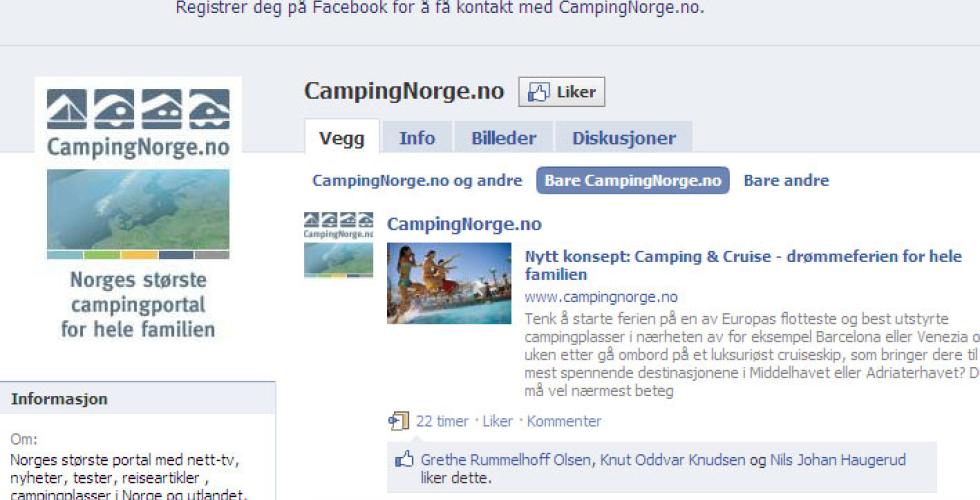Click the Kommenter link under the post
This screenshot has height=500, width=980.
click(564, 421)
